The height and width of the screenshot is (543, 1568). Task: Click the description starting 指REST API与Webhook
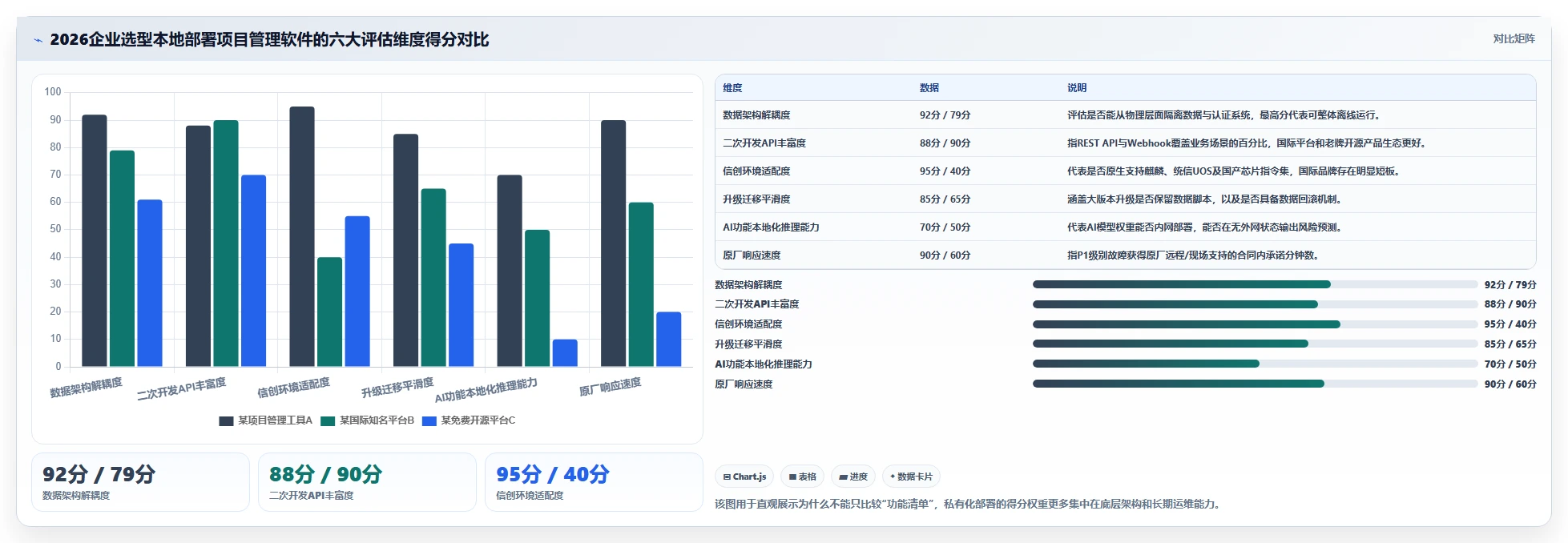click(1247, 143)
